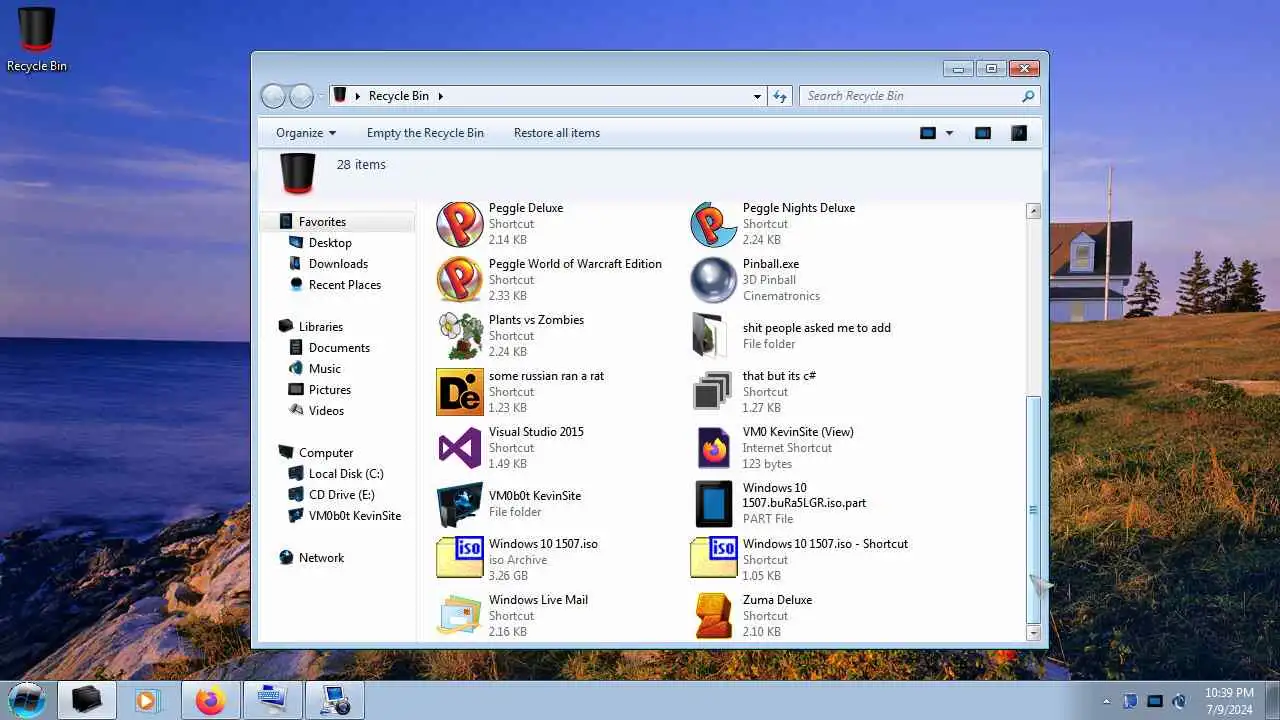Viewport: 1280px width, 720px height.
Task: Open Downloads in Favorites
Action: pos(328,264)
